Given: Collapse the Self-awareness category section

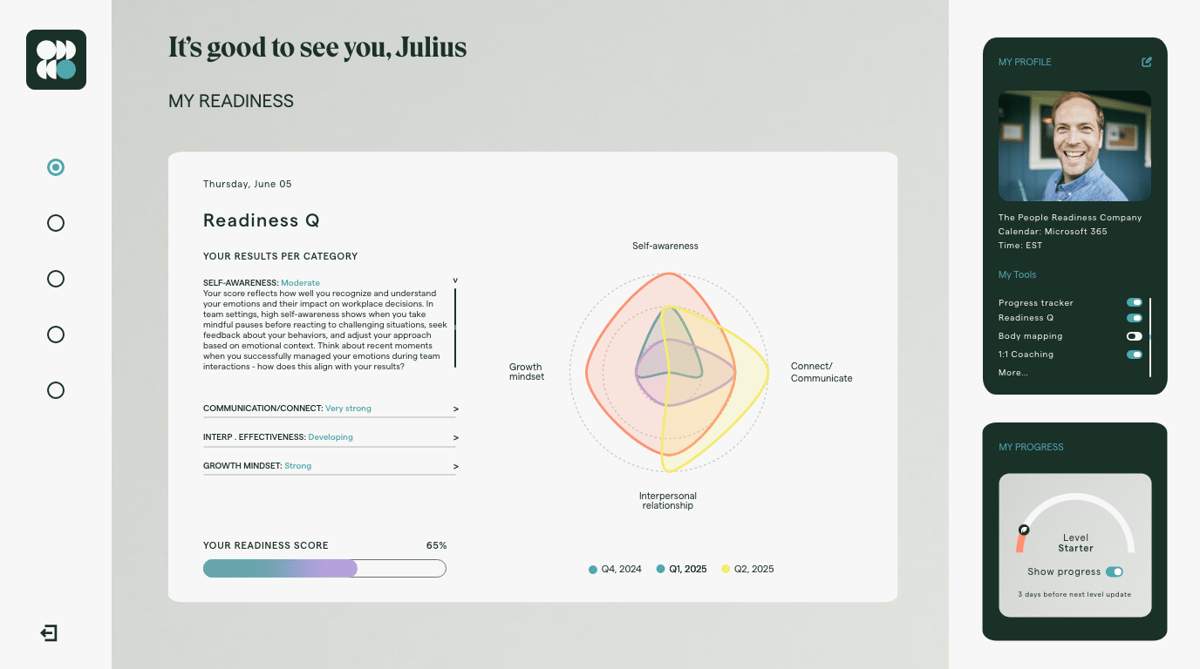Looking at the screenshot, I should click(x=455, y=281).
